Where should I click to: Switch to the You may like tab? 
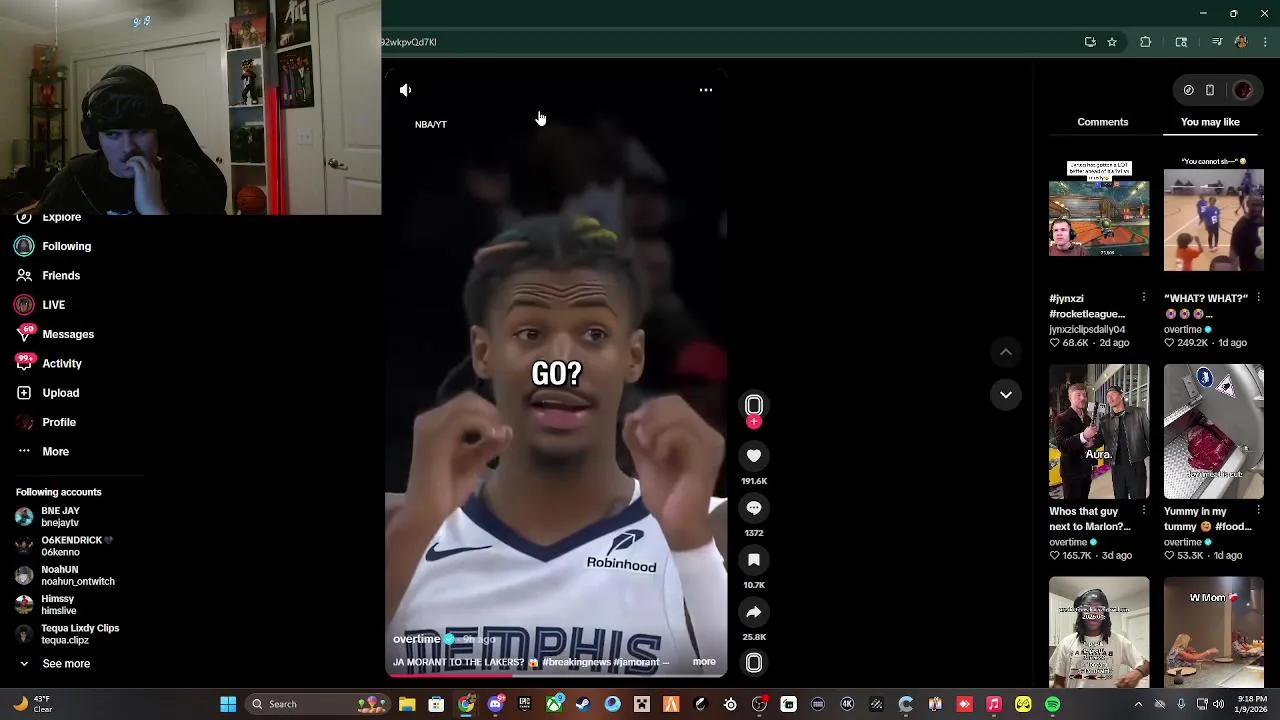point(1210,122)
